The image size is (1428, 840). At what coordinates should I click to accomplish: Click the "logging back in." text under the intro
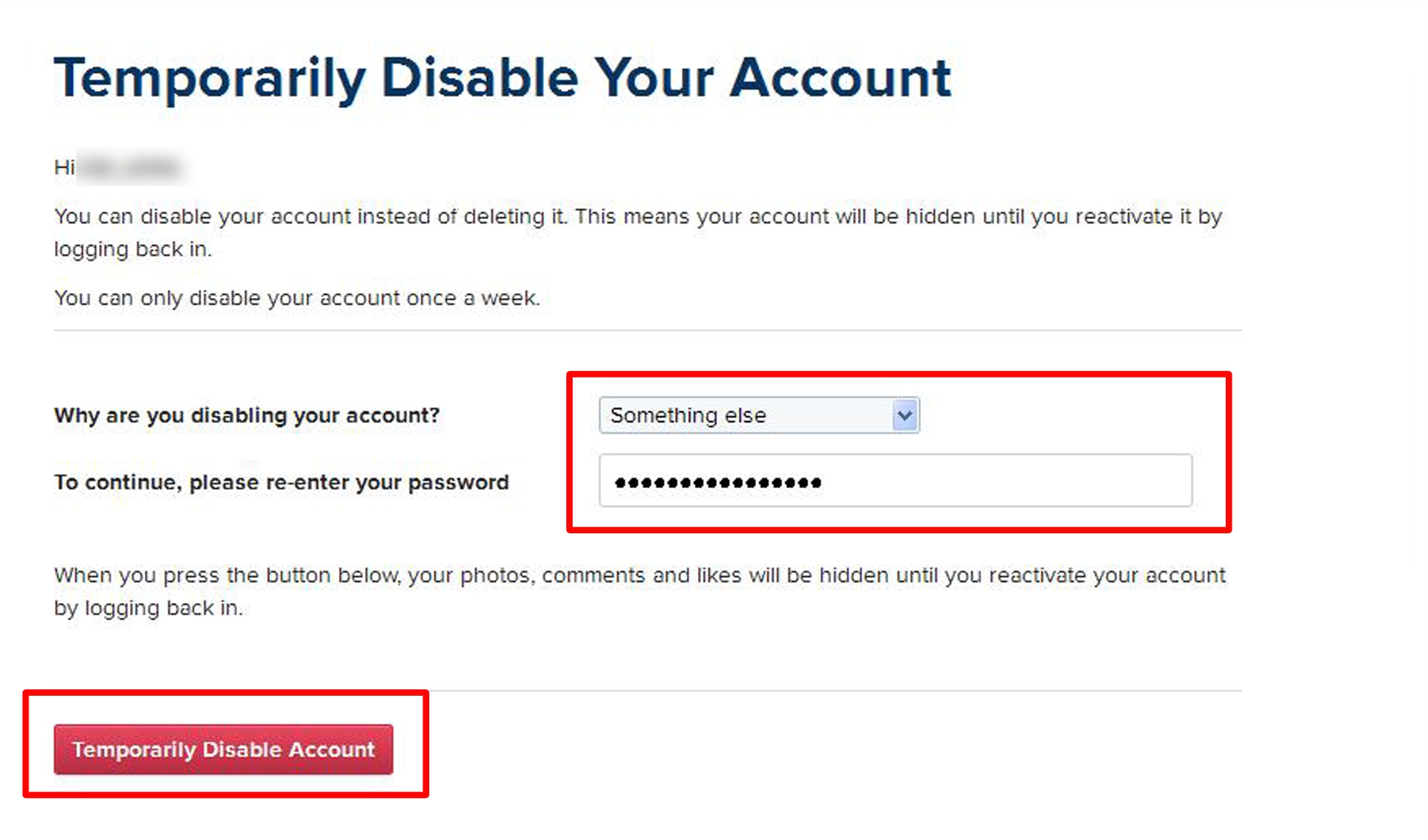133,249
